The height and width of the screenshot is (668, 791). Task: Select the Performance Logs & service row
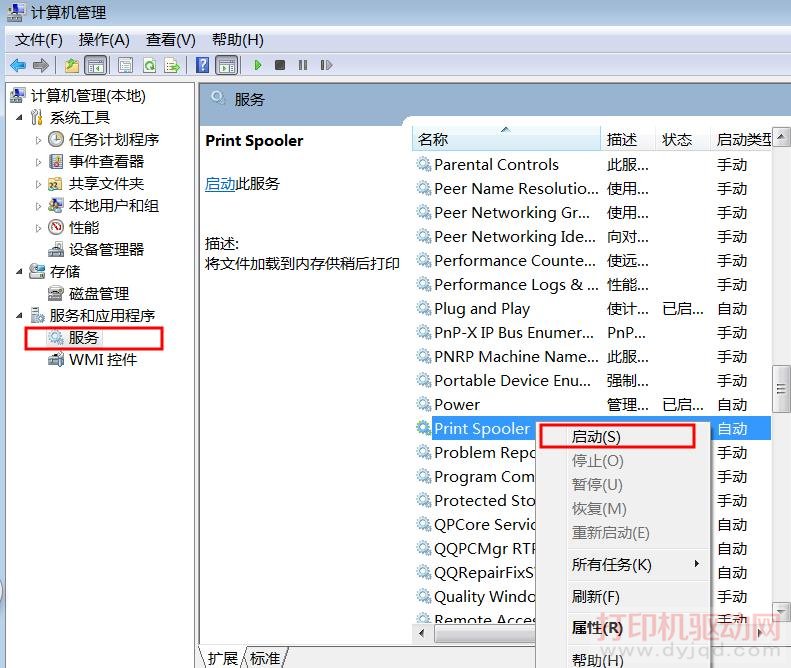(592, 285)
